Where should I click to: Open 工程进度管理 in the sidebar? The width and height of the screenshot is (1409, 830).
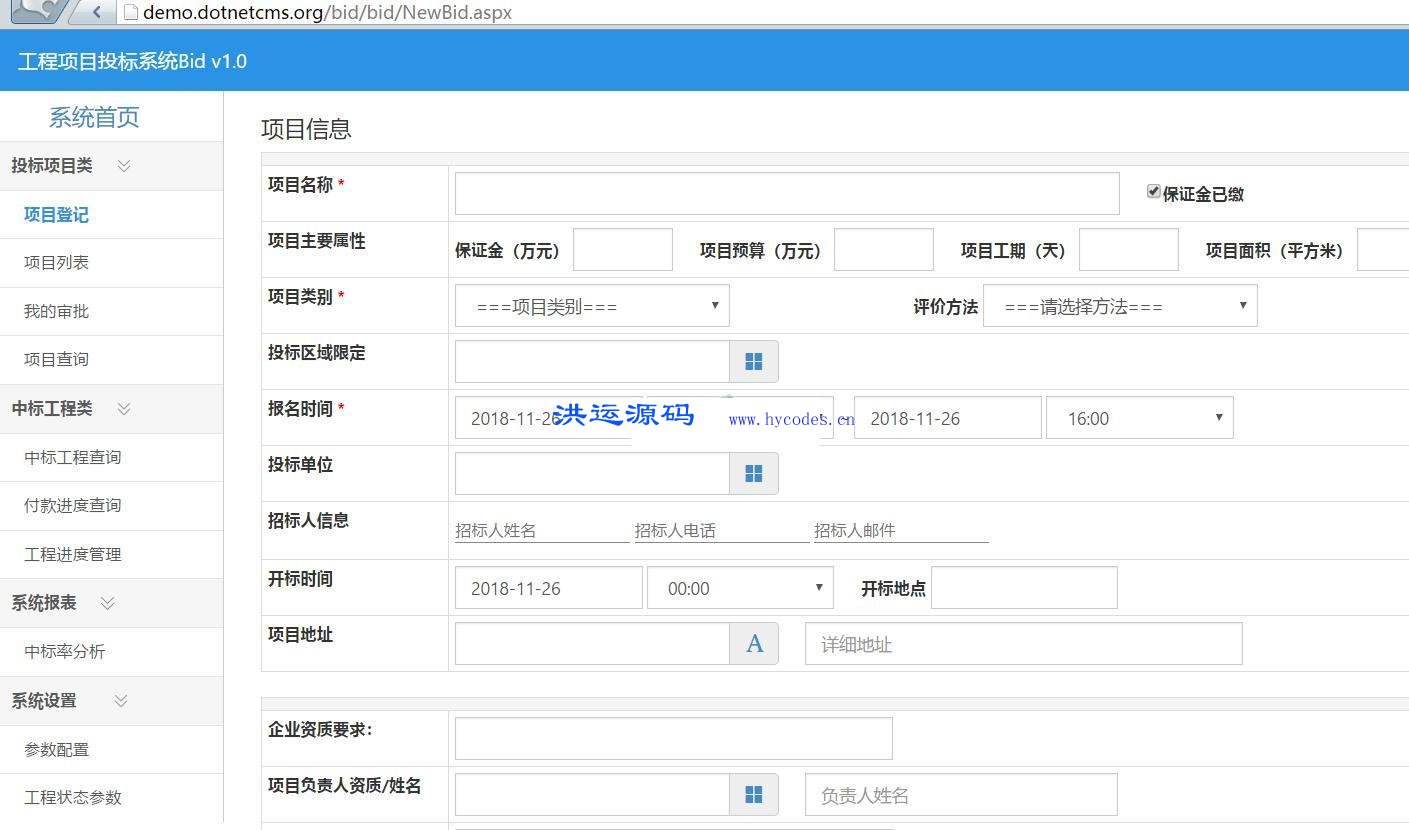click(x=72, y=555)
